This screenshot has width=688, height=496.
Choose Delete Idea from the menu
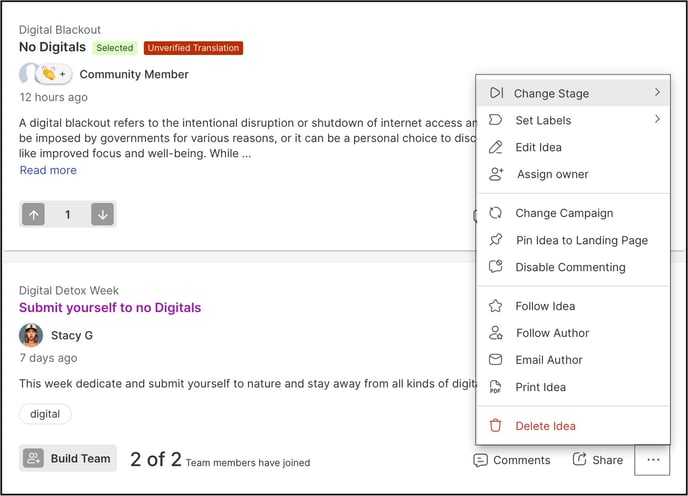(x=573, y=426)
